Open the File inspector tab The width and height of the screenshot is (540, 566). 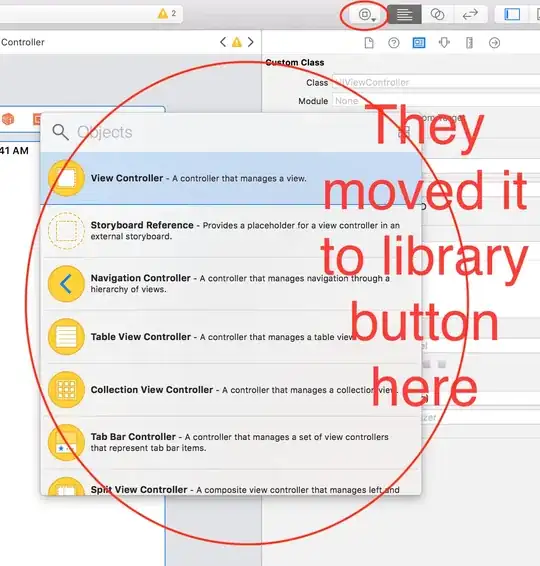point(369,43)
